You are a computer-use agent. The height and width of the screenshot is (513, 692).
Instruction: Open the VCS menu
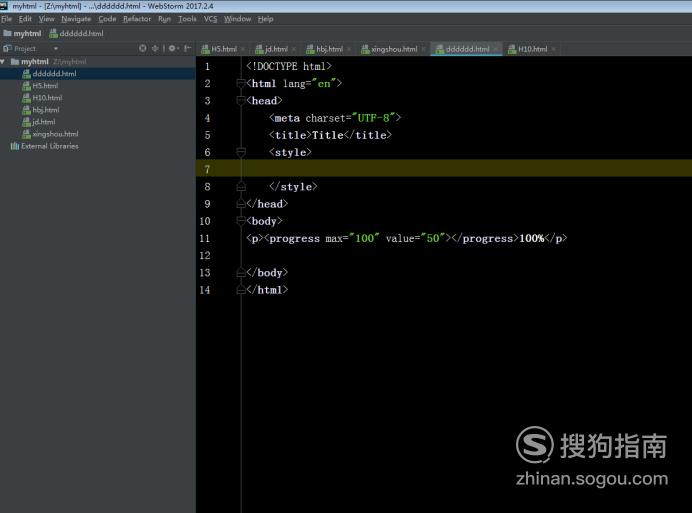211,19
